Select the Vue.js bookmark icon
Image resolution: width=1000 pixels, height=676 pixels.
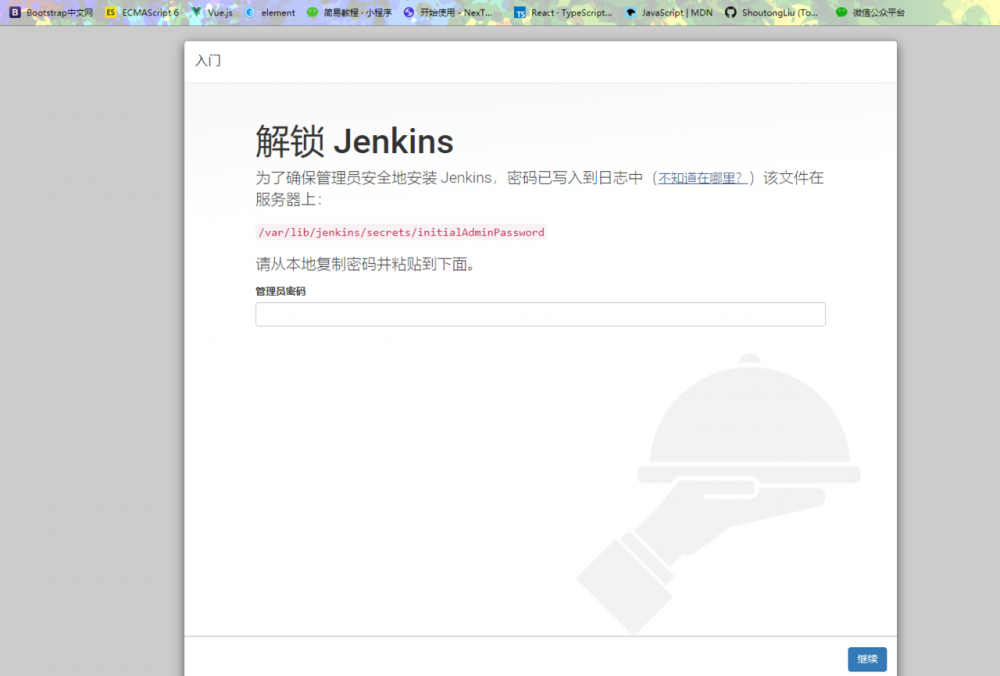197,13
